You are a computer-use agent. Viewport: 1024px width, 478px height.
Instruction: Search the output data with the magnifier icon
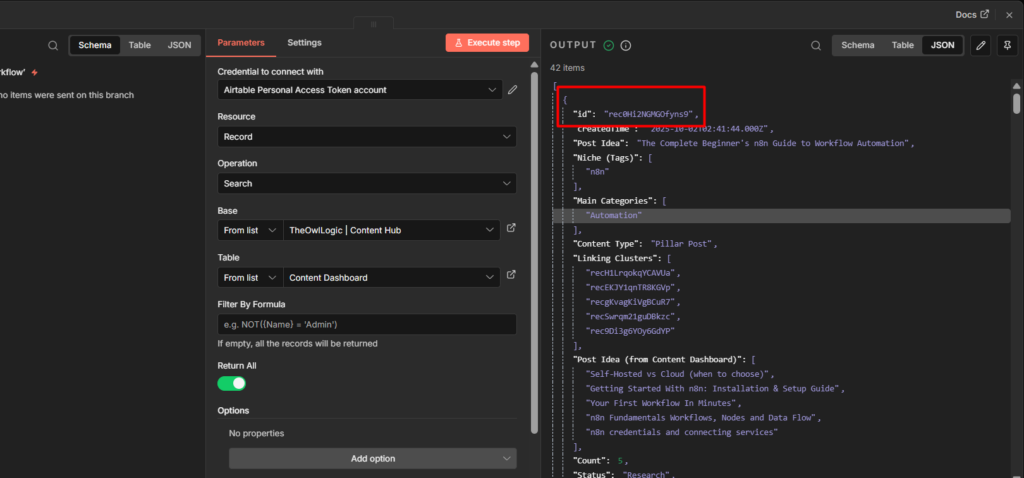click(x=816, y=45)
